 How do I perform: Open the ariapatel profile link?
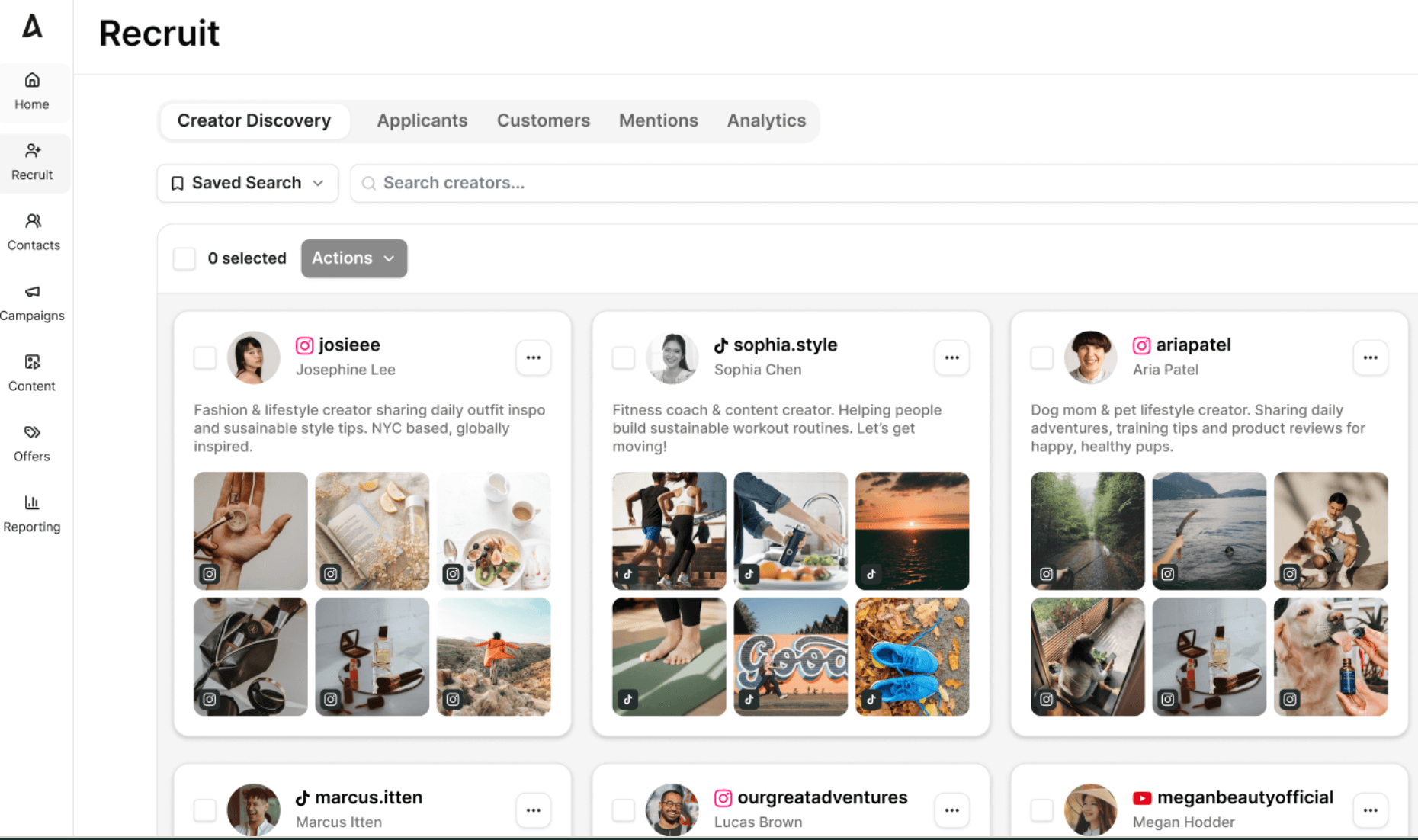[1193, 345]
